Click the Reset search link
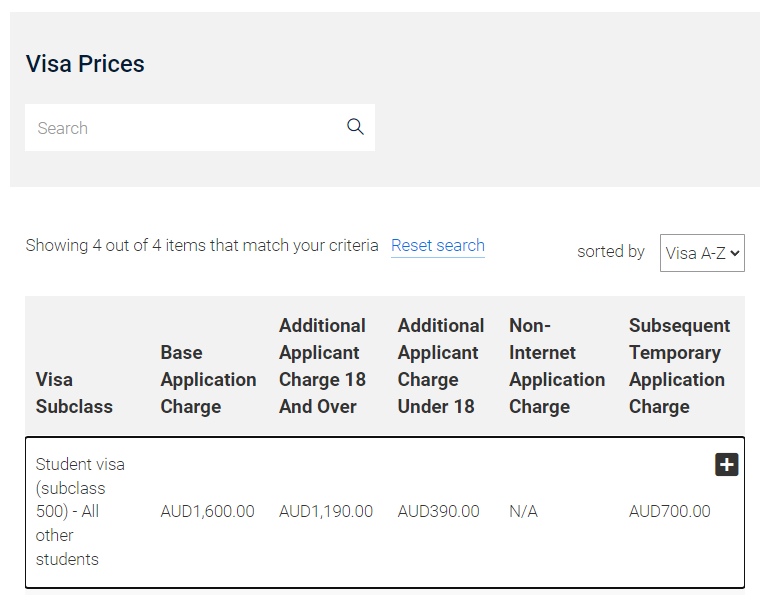This screenshot has width=761, height=595. [438, 246]
